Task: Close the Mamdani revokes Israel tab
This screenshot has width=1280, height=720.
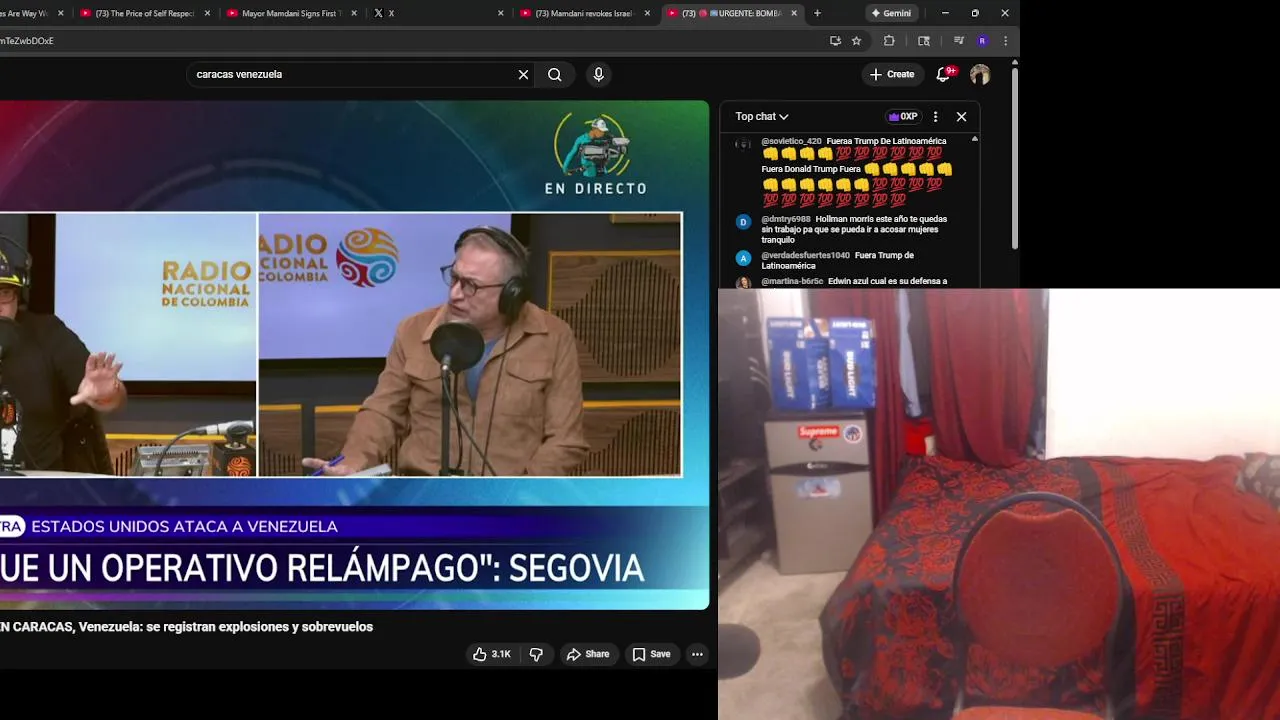Action: pyautogui.click(x=648, y=13)
